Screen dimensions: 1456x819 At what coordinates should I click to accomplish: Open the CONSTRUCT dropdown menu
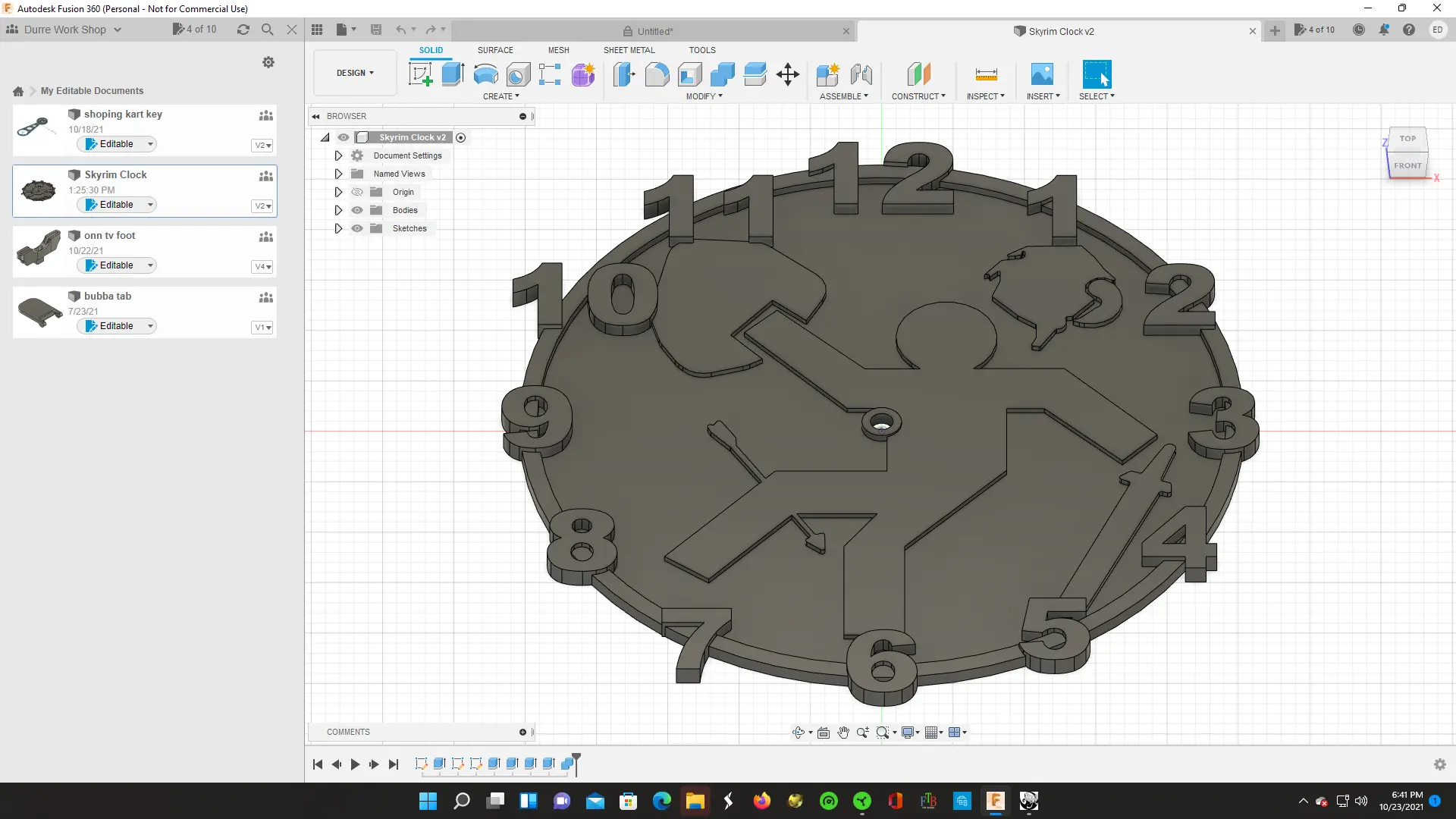pyautogui.click(x=918, y=96)
